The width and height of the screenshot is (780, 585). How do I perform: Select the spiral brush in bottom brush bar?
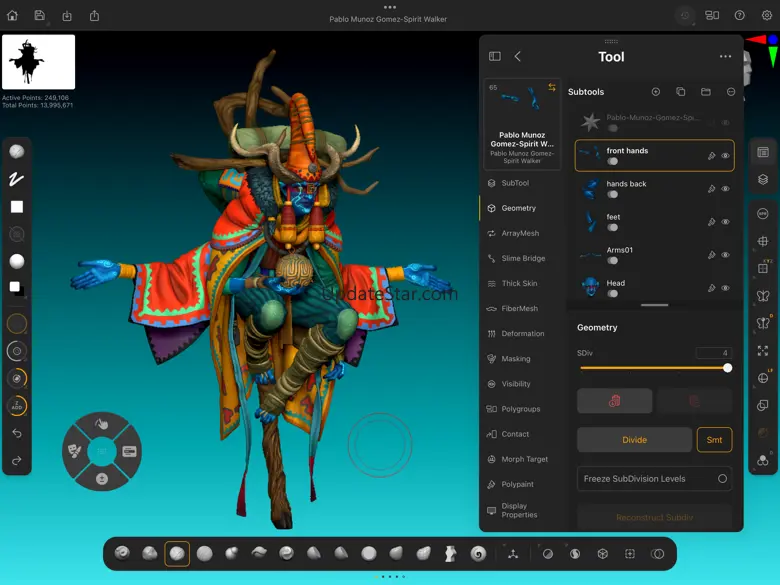[478, 553]
